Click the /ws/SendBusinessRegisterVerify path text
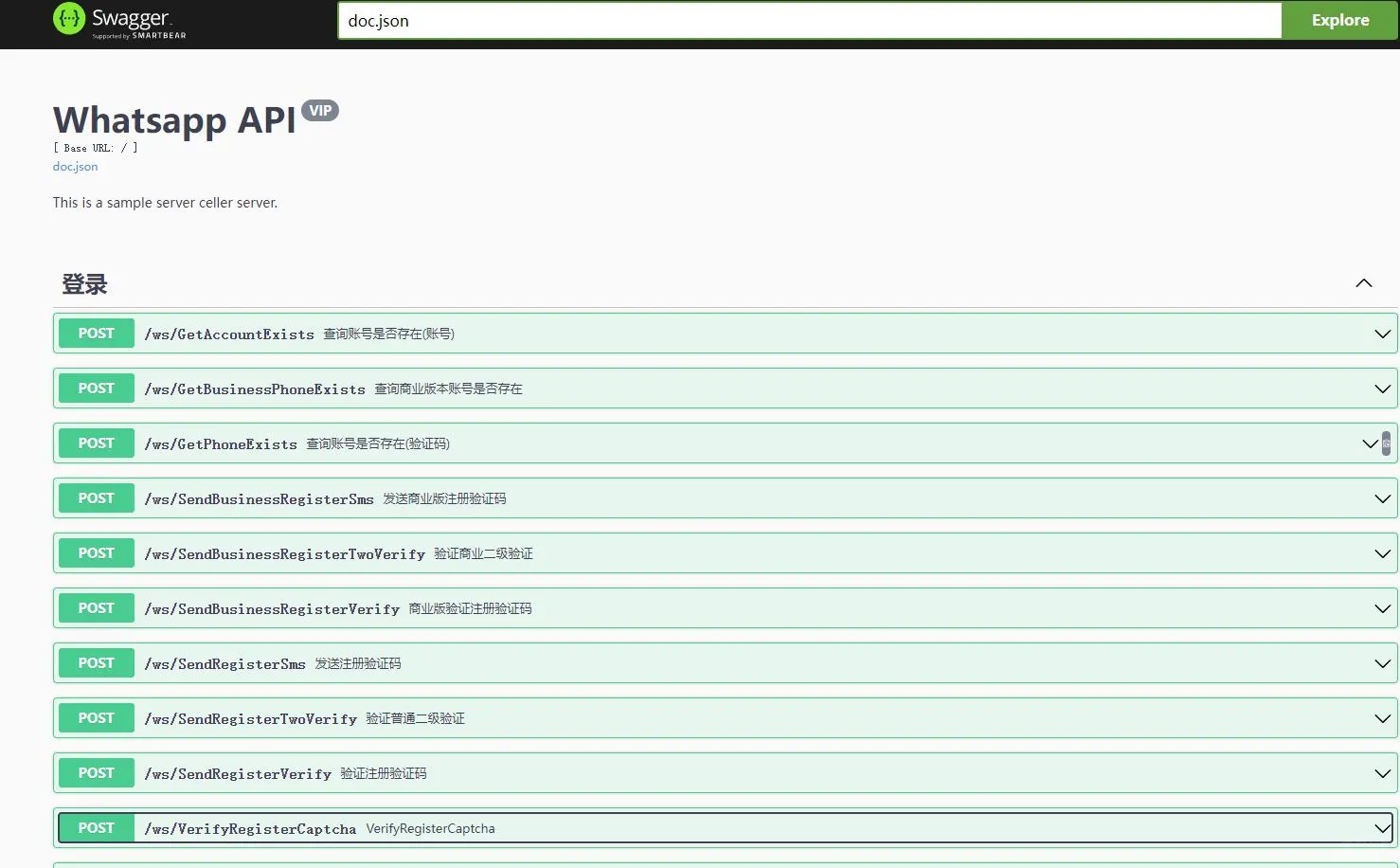Image resolution: width=1400 pixels, height=868 pixels. coord(272,609)
